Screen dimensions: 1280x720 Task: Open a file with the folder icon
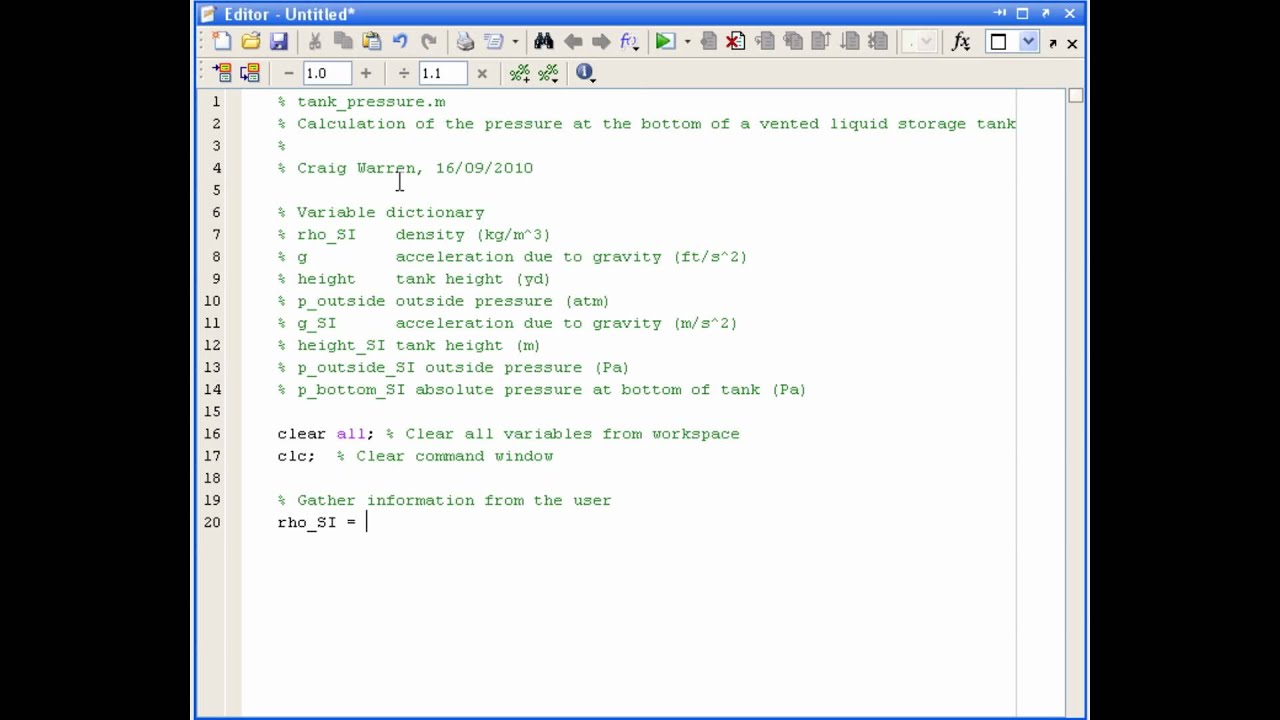coord(250,42)
